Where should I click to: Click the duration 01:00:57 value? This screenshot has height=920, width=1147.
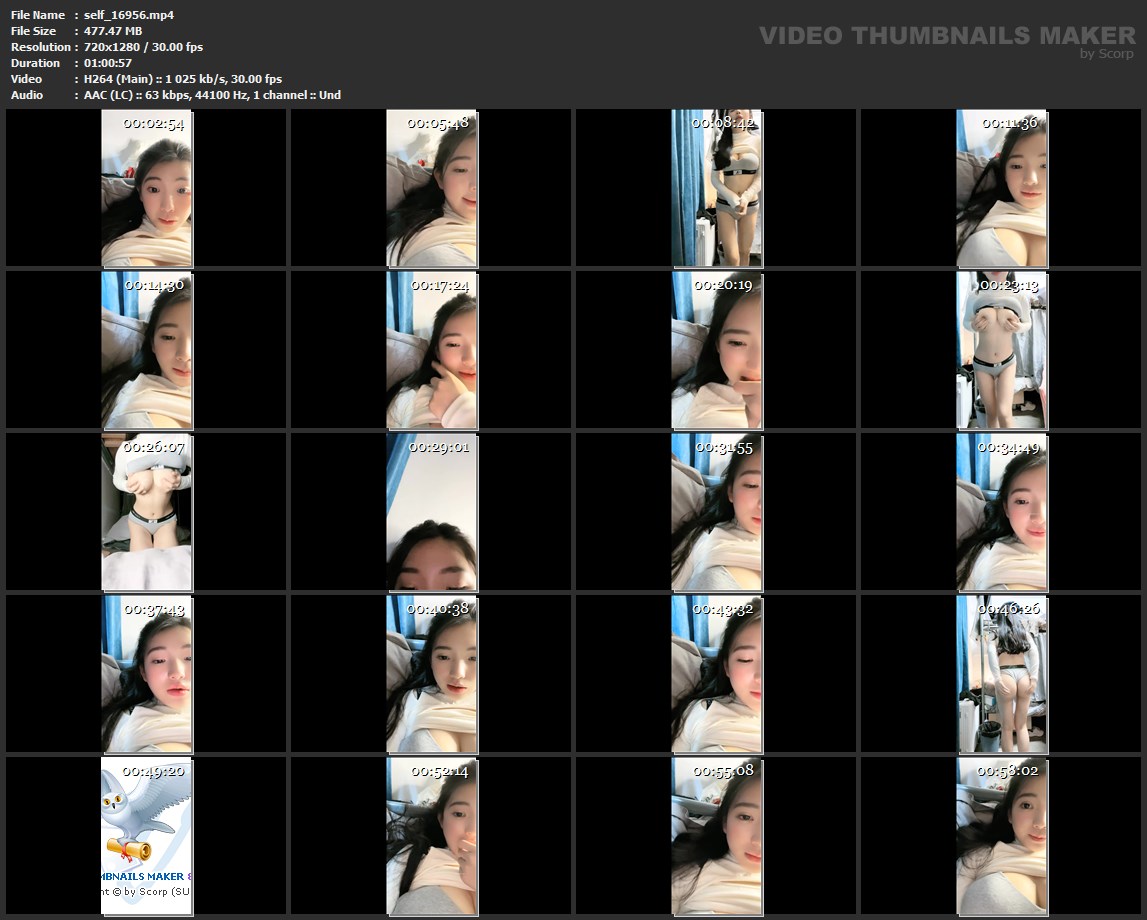tap(107, 63)
